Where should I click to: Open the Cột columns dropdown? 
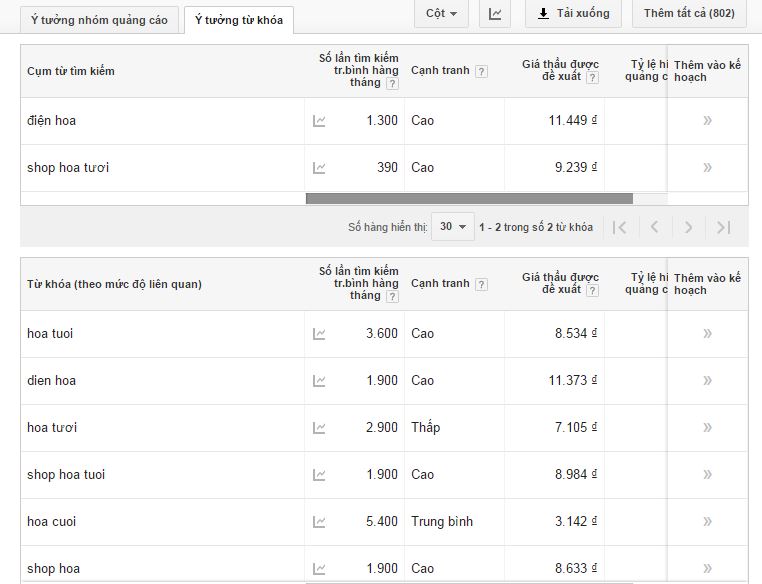point(441,14)
